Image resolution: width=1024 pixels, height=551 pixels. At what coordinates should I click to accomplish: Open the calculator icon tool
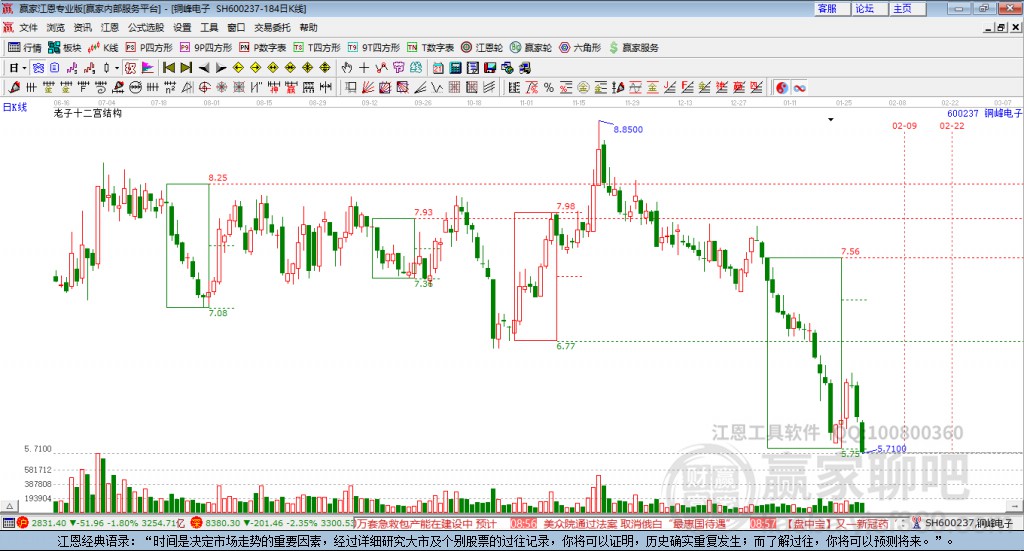click(456, 68)
